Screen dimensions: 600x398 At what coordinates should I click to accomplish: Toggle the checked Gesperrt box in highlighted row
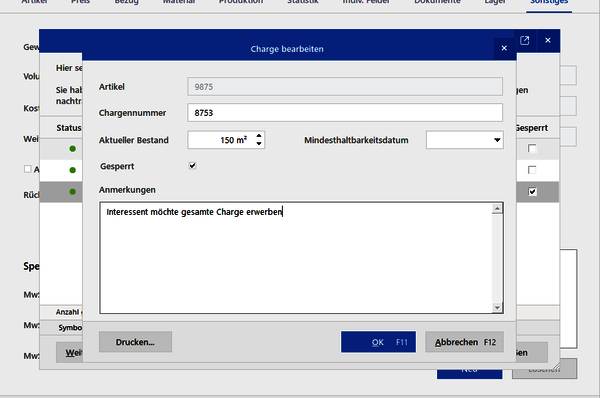[532, 191]
